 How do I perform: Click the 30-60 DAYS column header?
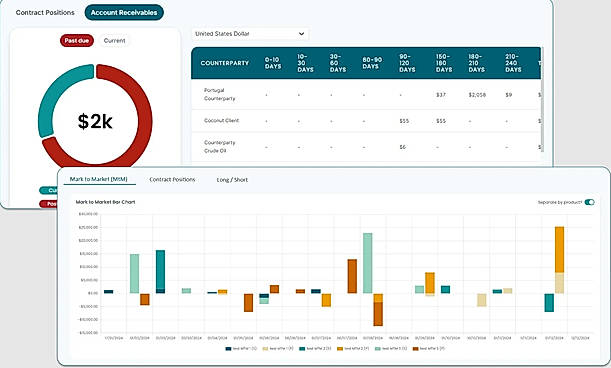coord(337,63)
